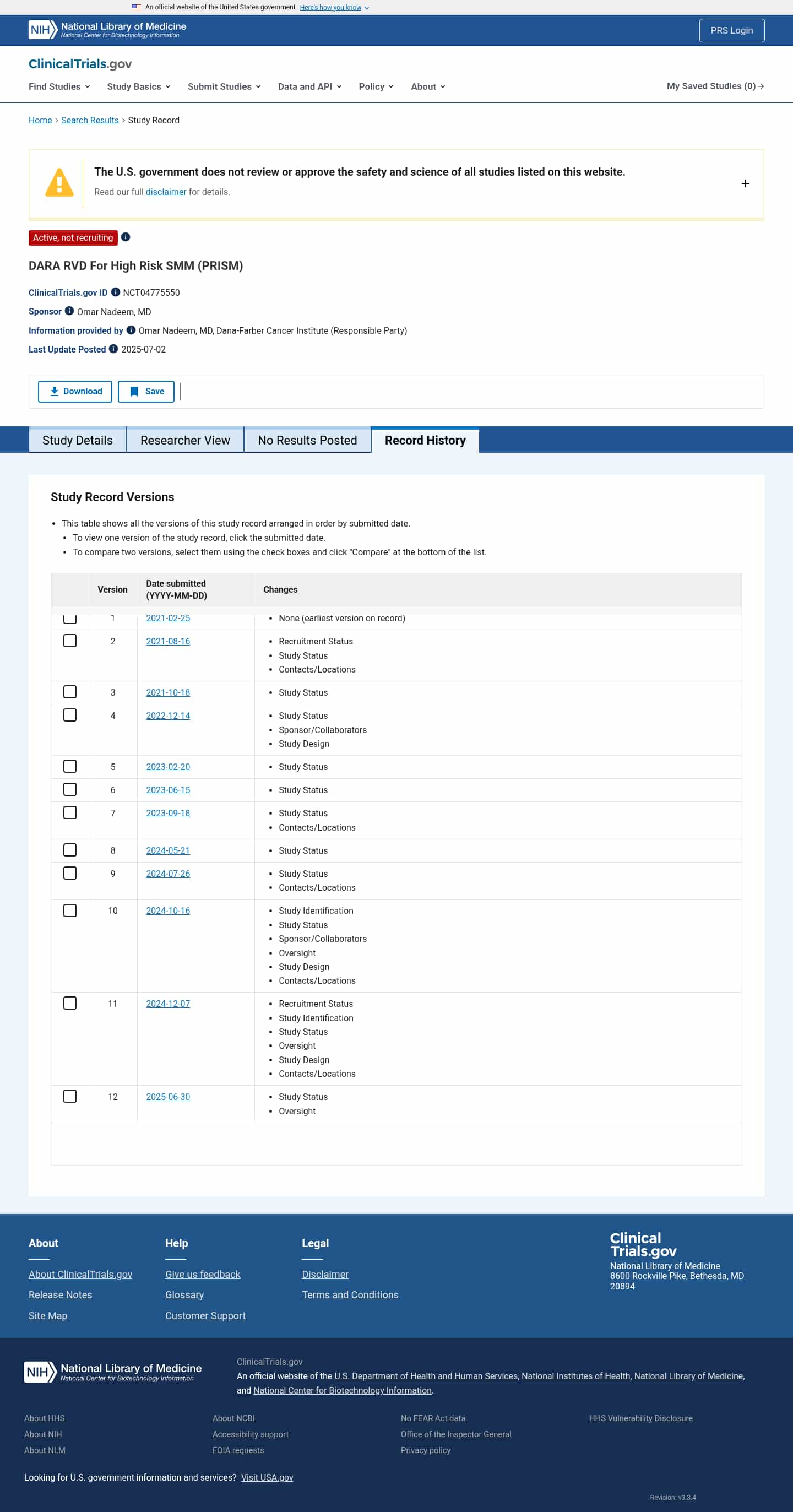Viewport: 793px width, 1512px height.
Task: Click the footer ClinicalTrials.gov logo
Action: [643, 1244]
